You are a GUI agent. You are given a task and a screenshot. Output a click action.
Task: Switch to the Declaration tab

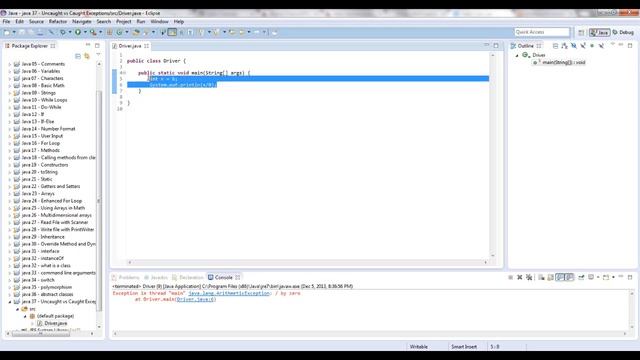188,278
